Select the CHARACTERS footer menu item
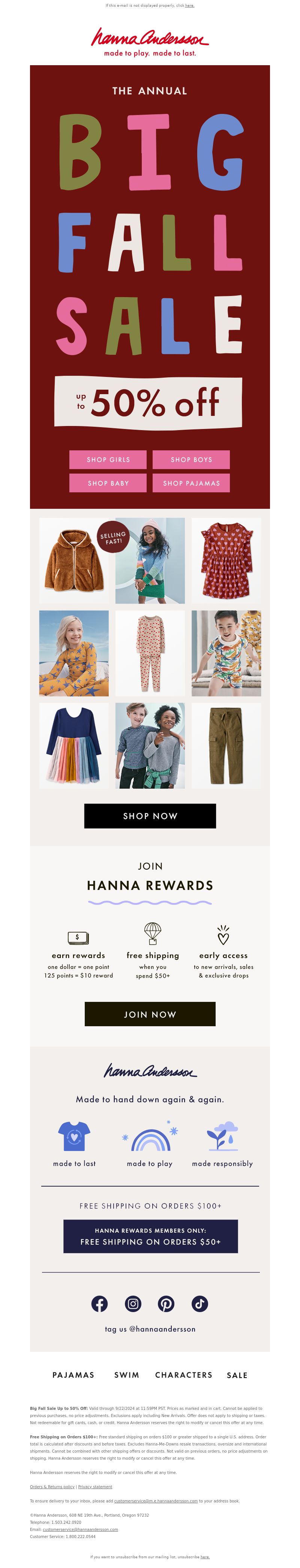The width and height of the screenshot is (300, 1568). tap(183, 1374)
